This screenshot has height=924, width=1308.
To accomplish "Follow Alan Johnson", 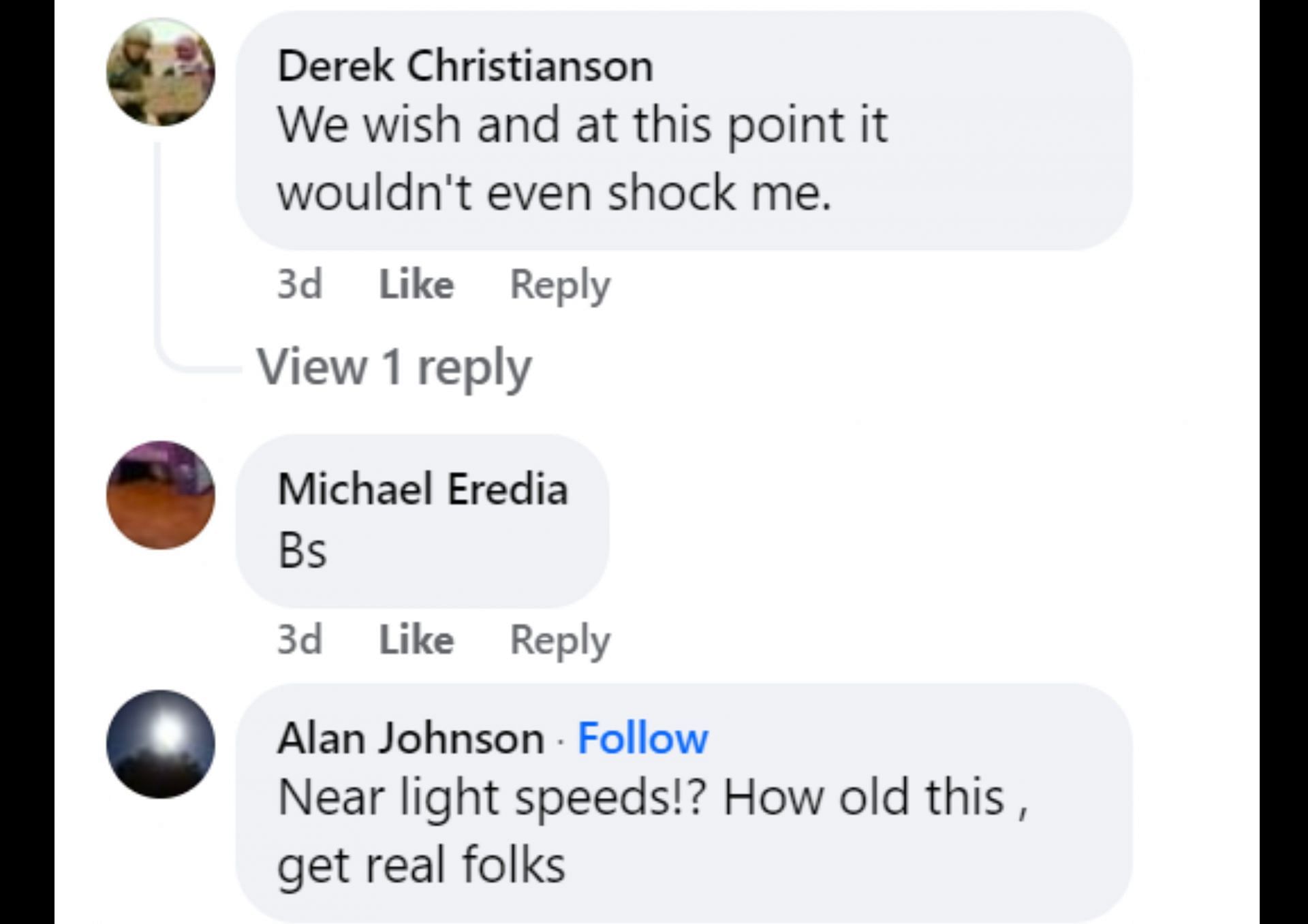I will (x=642, y=738).
